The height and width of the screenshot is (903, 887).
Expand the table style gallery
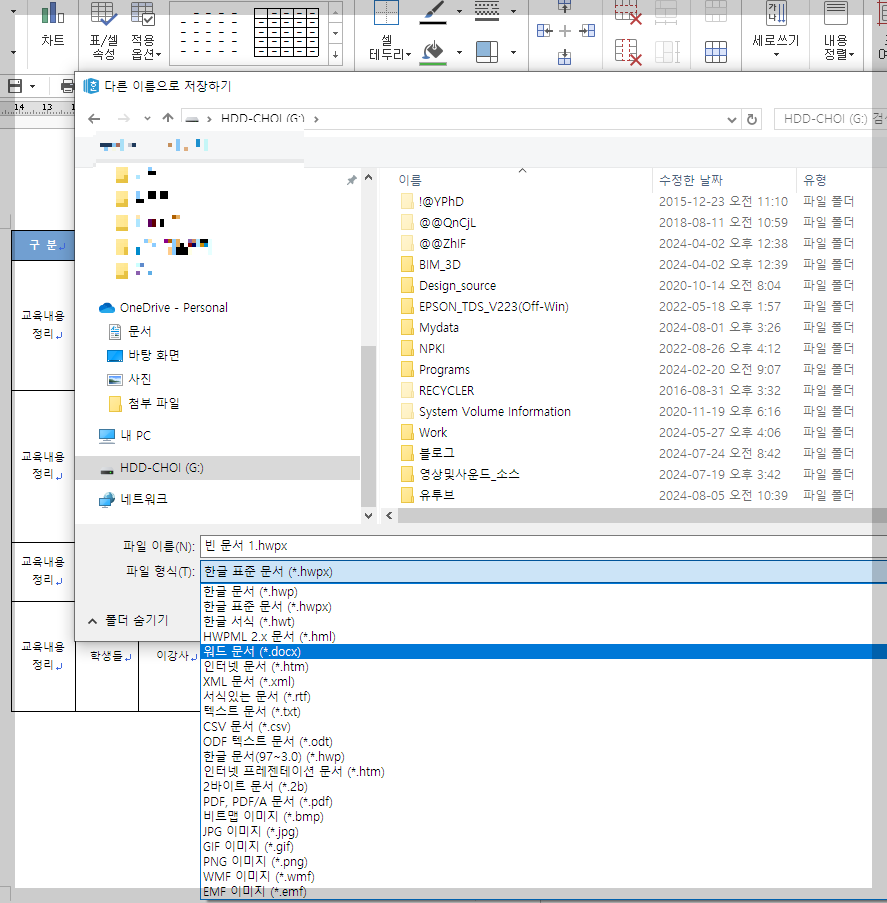click(335, 55)
